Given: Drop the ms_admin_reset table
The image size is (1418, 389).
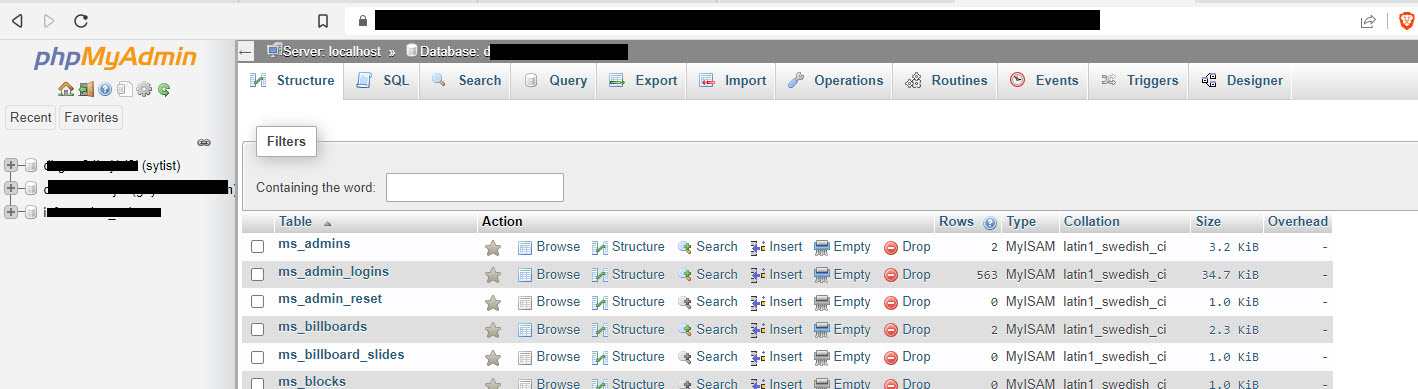Looking at the screenshot, I should click(907, 301).
